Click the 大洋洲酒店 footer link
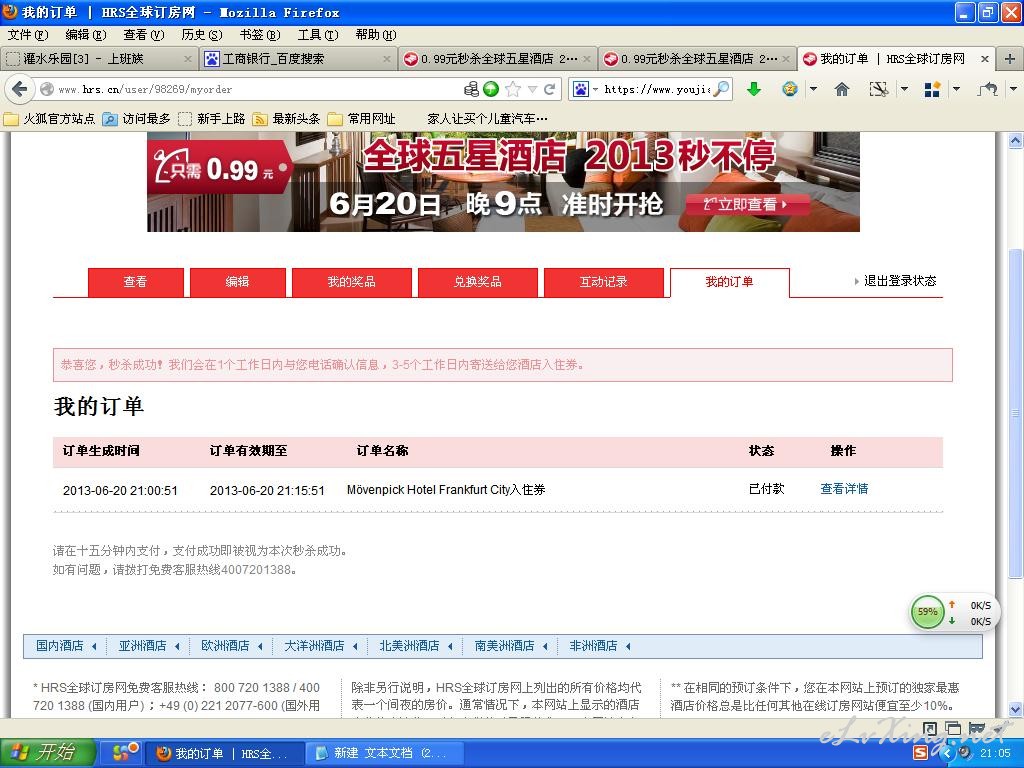The image size is (1024, 768). (313, 646)
